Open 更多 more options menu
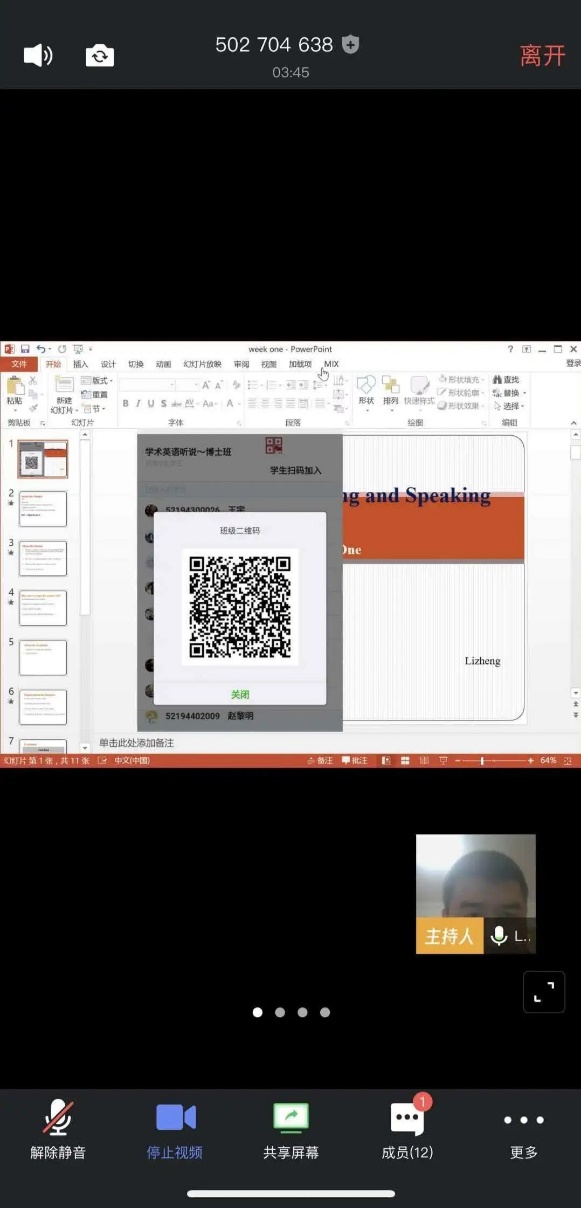 [x=524, y=1130]
